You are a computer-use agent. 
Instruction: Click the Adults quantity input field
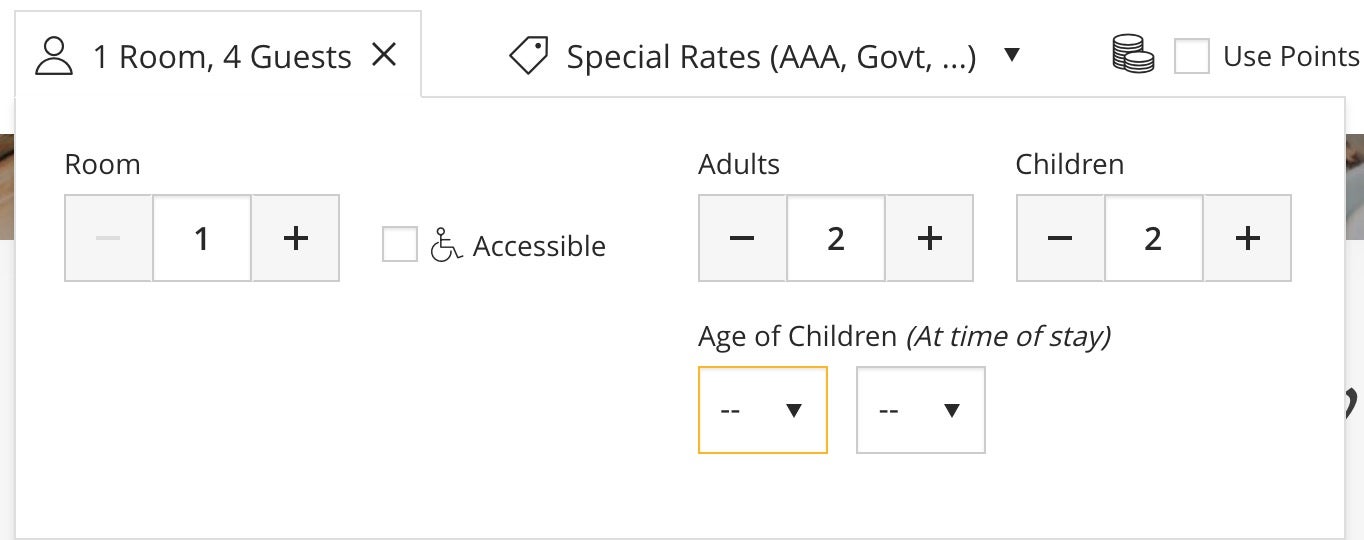click(836, 238)
